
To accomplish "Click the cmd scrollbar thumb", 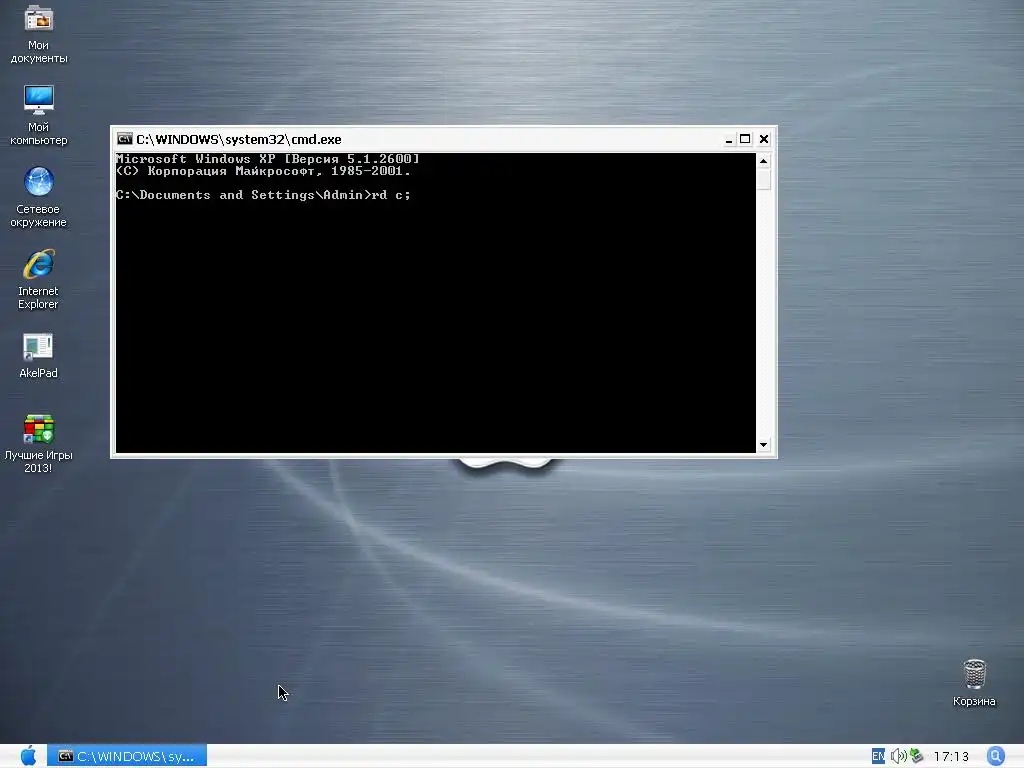I will (x=763, y=179).
